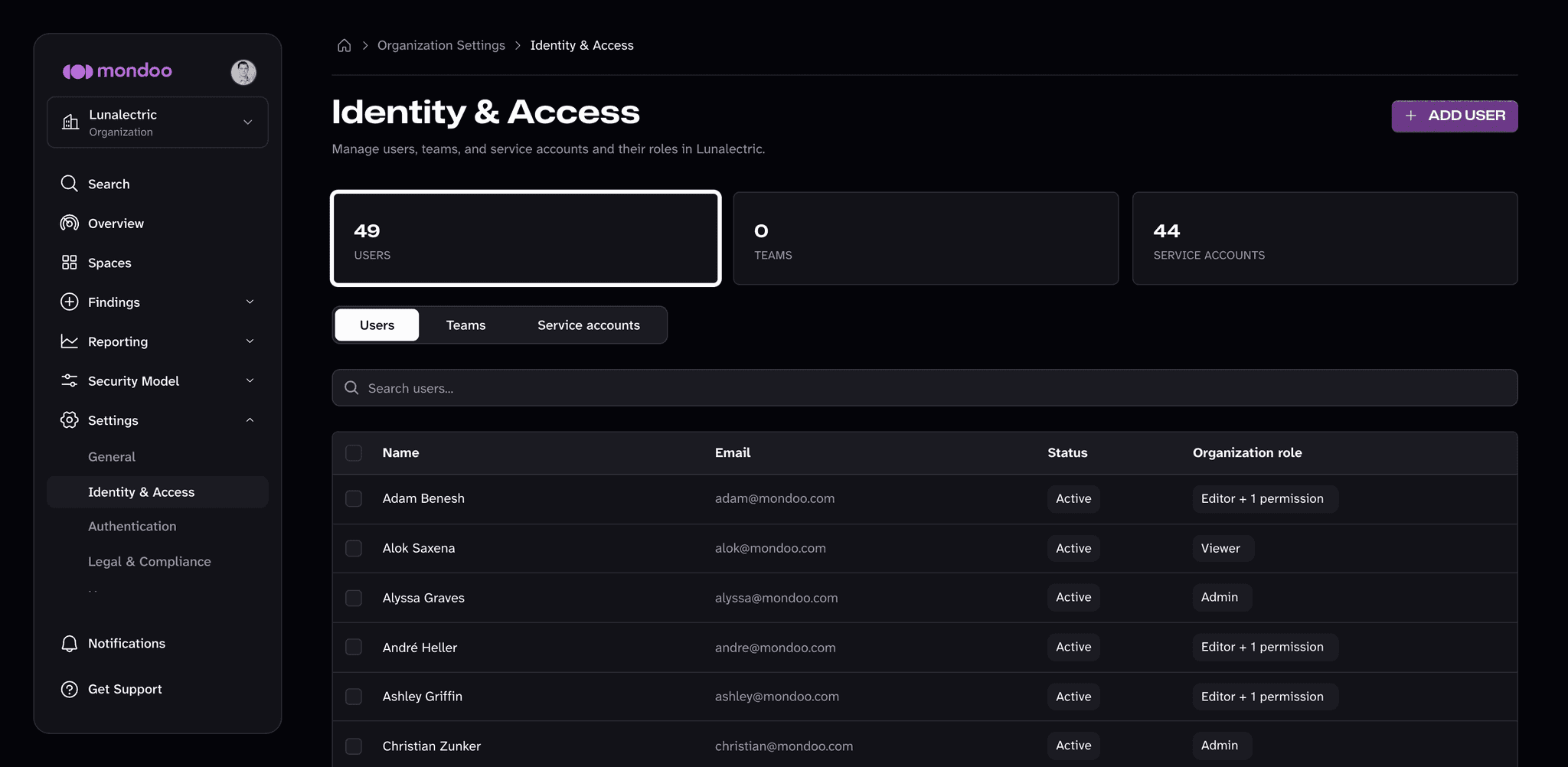Click the plus icon in Add User
Viewport: 1568px width, 767px height.
[x=1410, y=116]
